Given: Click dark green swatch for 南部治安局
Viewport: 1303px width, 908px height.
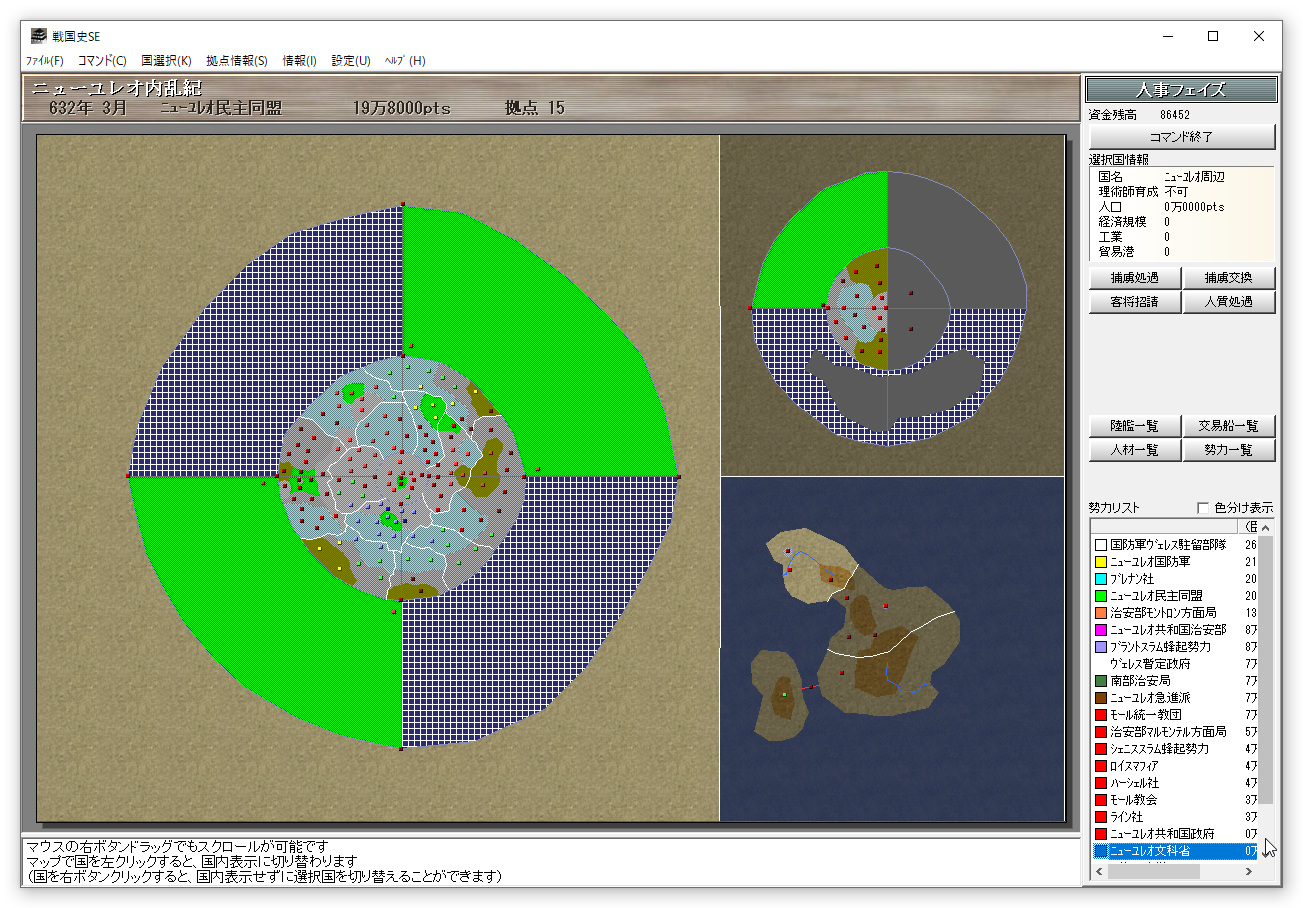Looking at the screenshot, I should [1101, 681].
